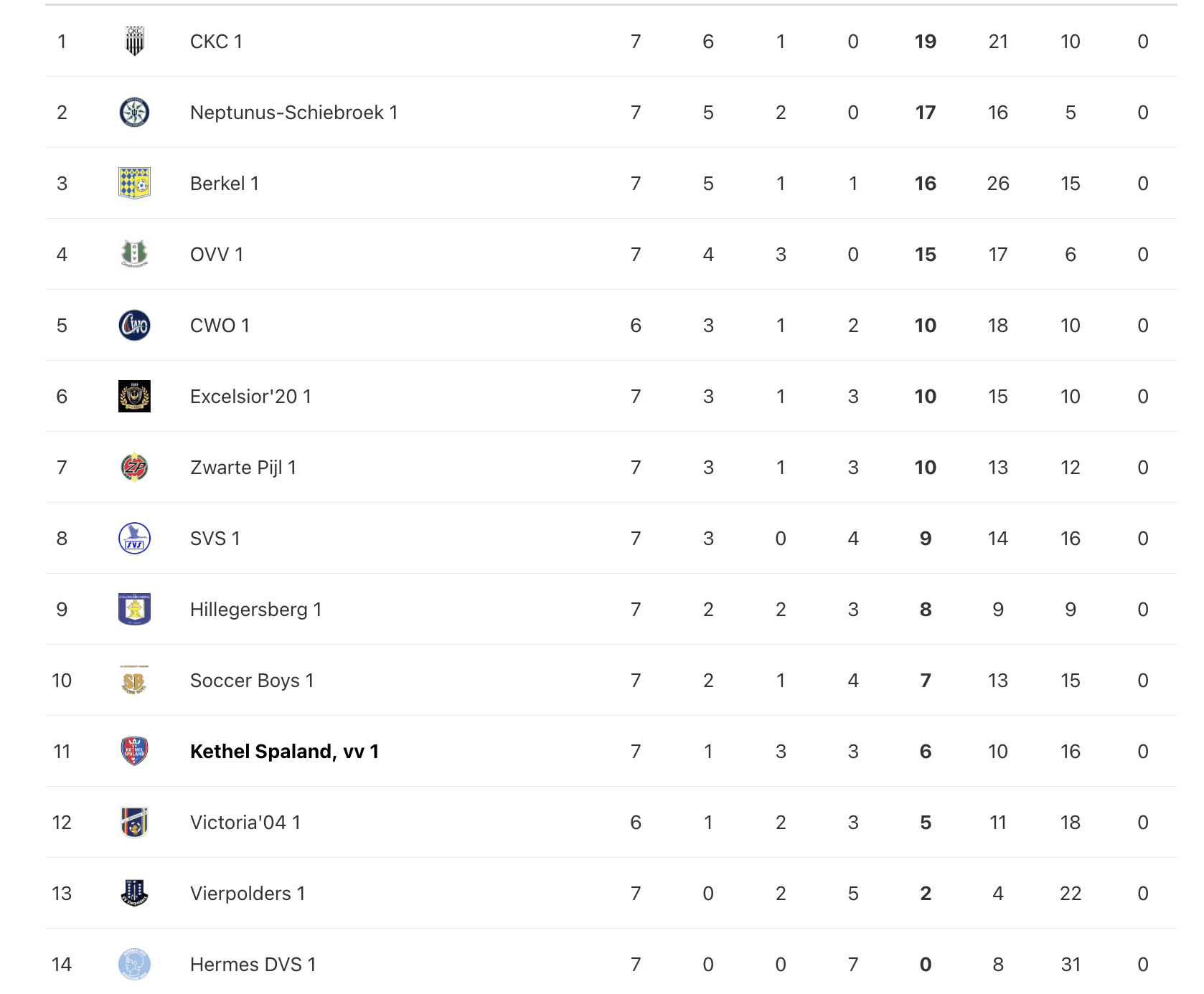Click the CWO round club logo

(134, 325)
